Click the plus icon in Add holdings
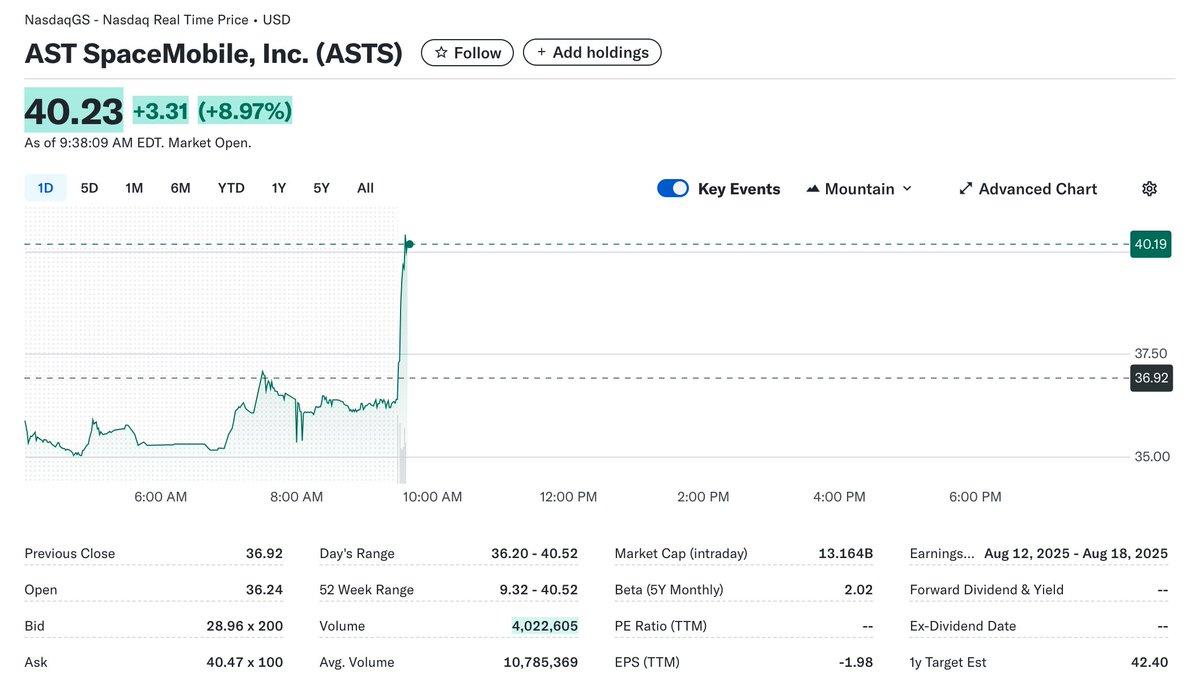This screenshot has height=681, width=1200. pyautogui.click(x=540, y=52)
